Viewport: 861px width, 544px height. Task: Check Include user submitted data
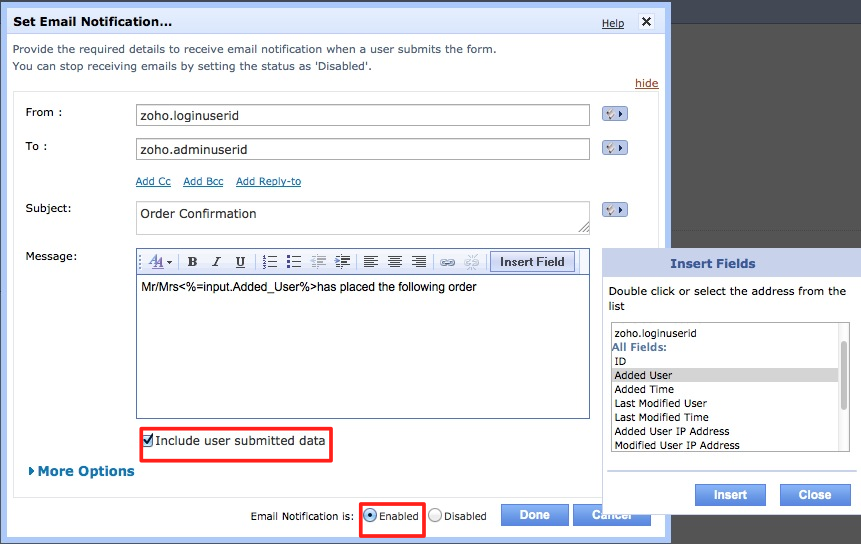[x=148, y=440]
